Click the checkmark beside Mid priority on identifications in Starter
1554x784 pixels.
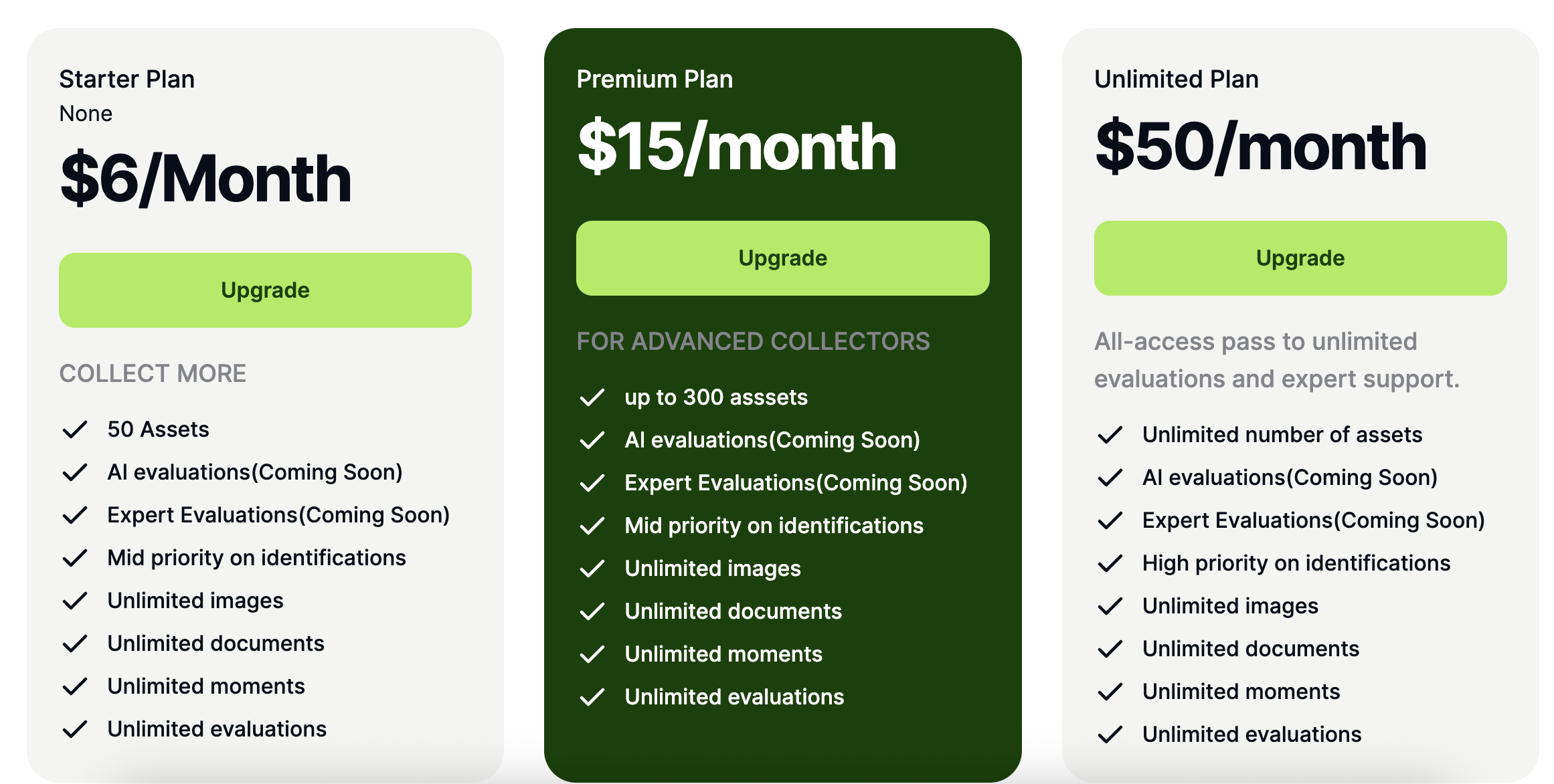tap(75, 557)
